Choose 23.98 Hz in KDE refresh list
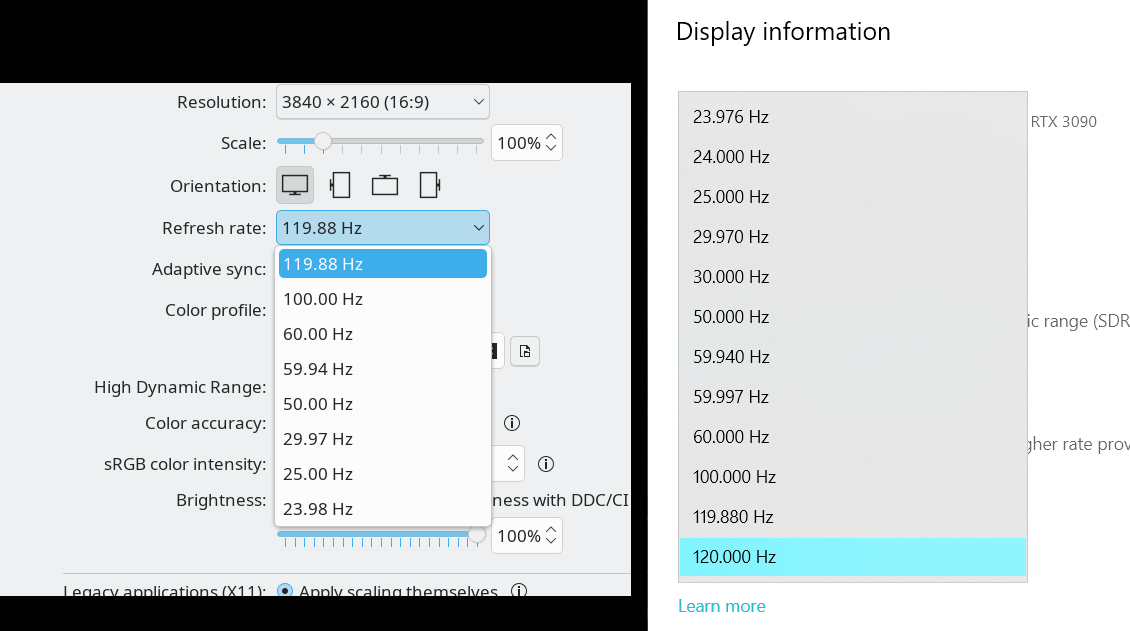The width and height of the screenshot is (1130, 631). (x=383, y=509)
